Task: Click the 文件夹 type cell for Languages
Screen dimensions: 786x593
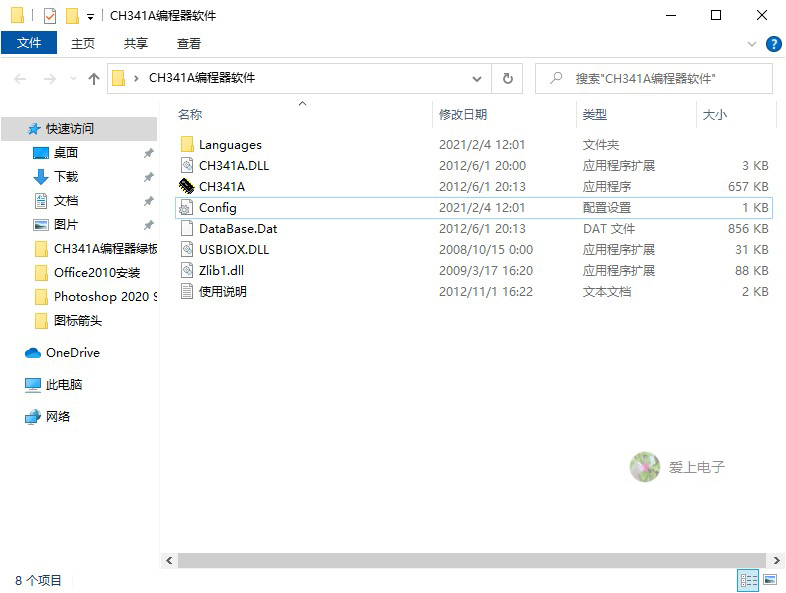Action: 601,144
